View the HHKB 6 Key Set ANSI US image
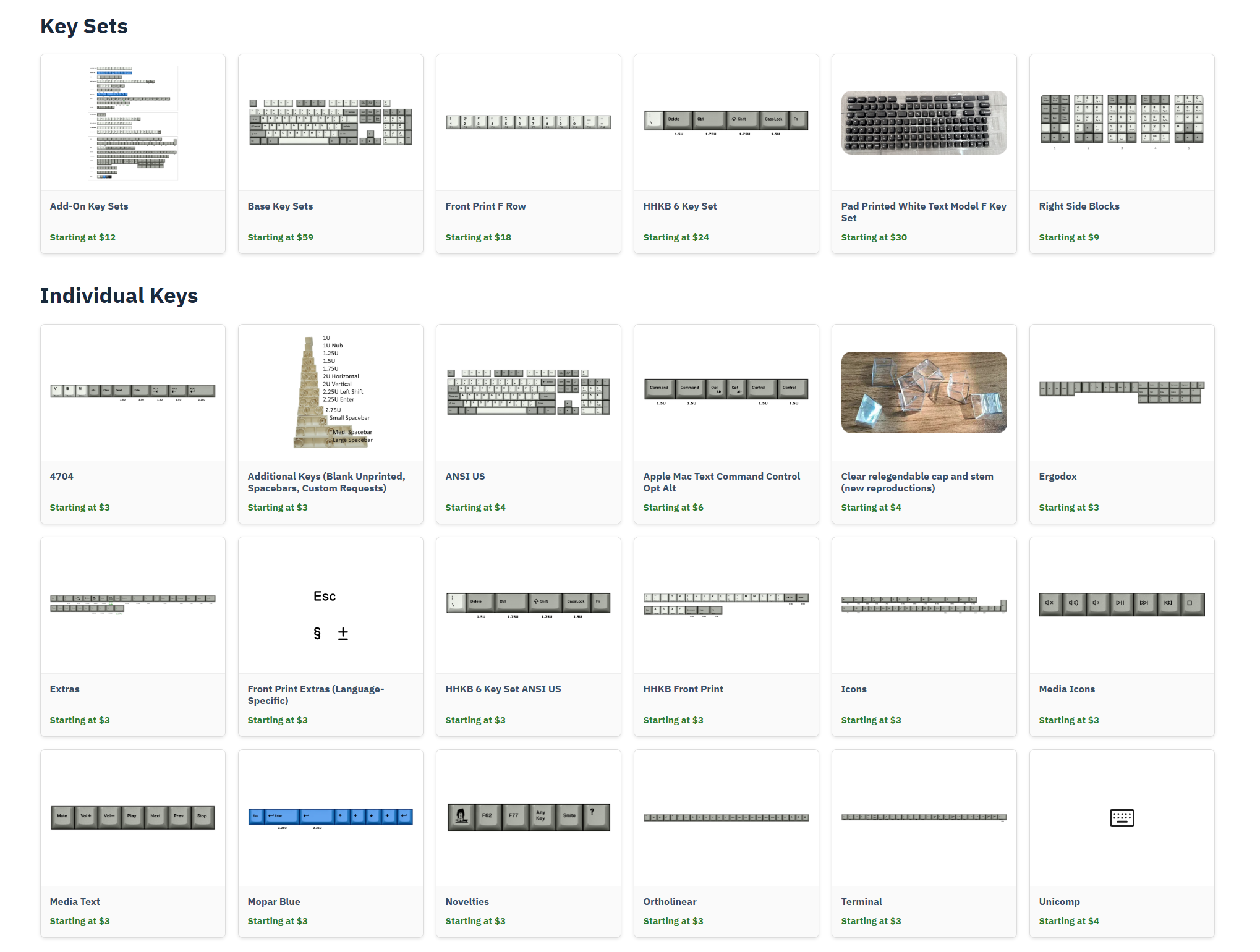This screenshot has width=1260, height=952. pyautogui.click(x=529, y=605)
